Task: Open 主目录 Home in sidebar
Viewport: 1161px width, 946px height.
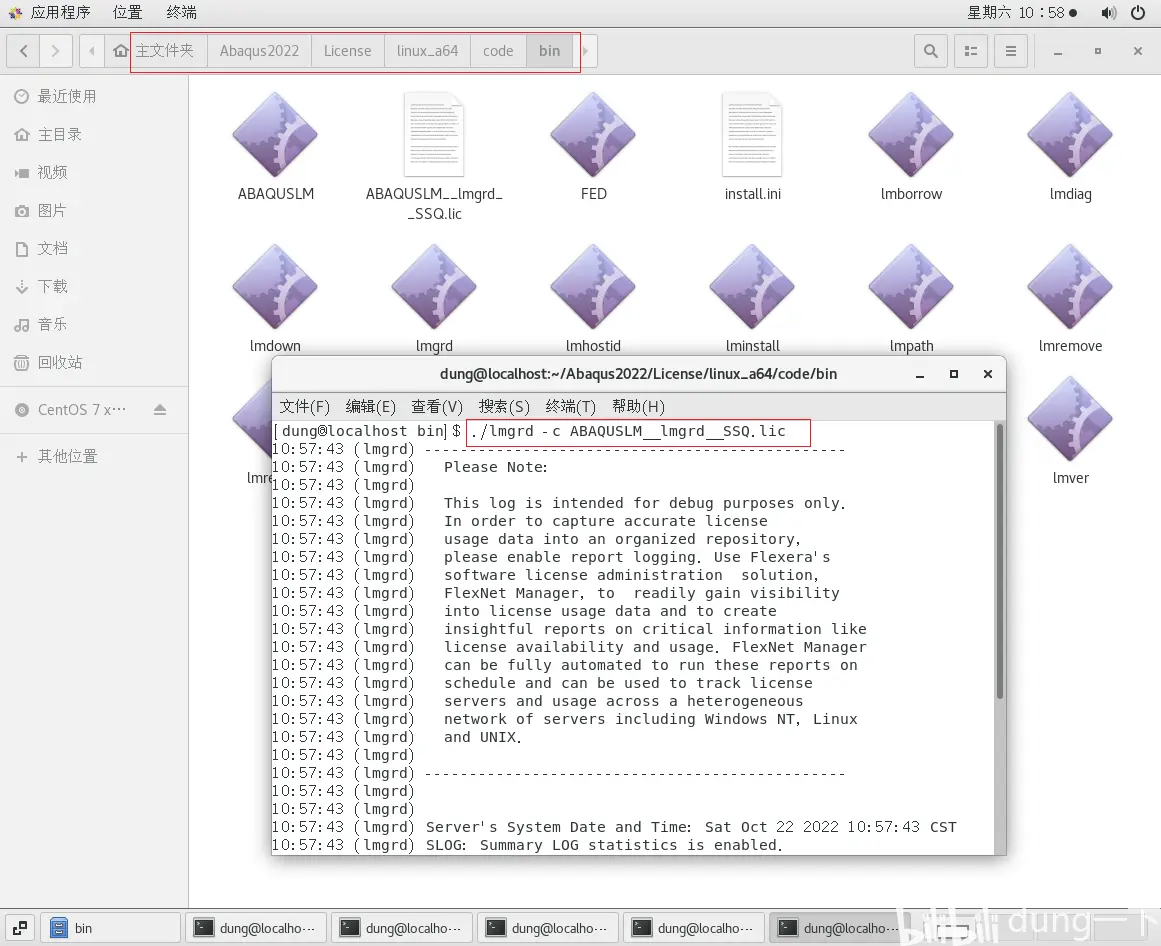Action: coord(94,134)
